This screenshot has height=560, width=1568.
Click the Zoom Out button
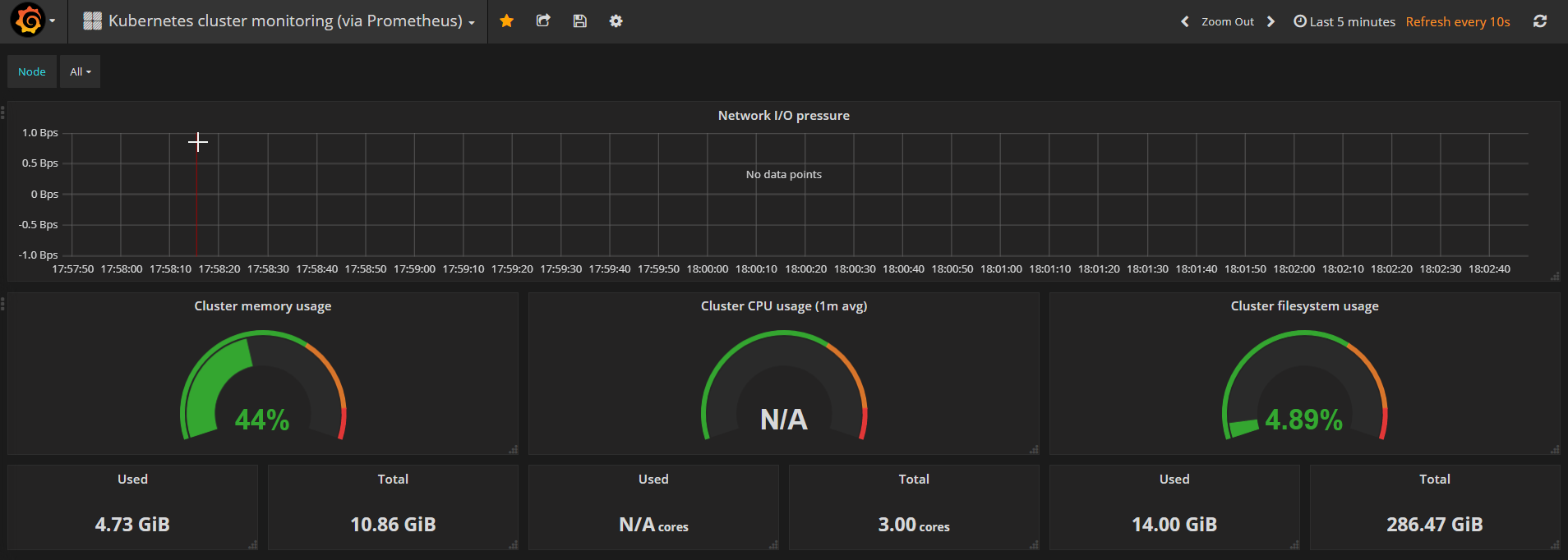click(1227, 21)
